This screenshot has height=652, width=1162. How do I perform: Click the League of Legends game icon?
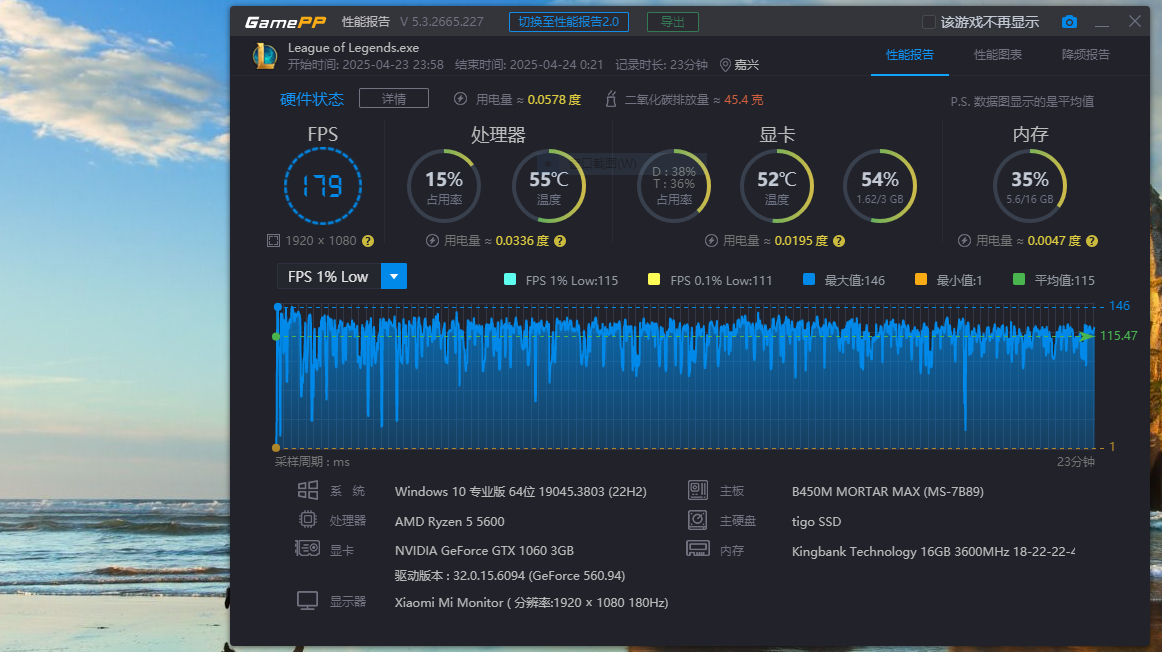(x=265, y=56)
